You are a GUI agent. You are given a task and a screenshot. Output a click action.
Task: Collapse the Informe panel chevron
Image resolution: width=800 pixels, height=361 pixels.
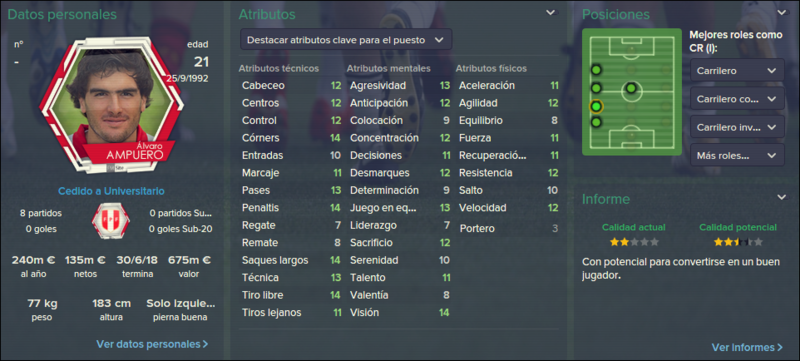(x=782, y=197)
